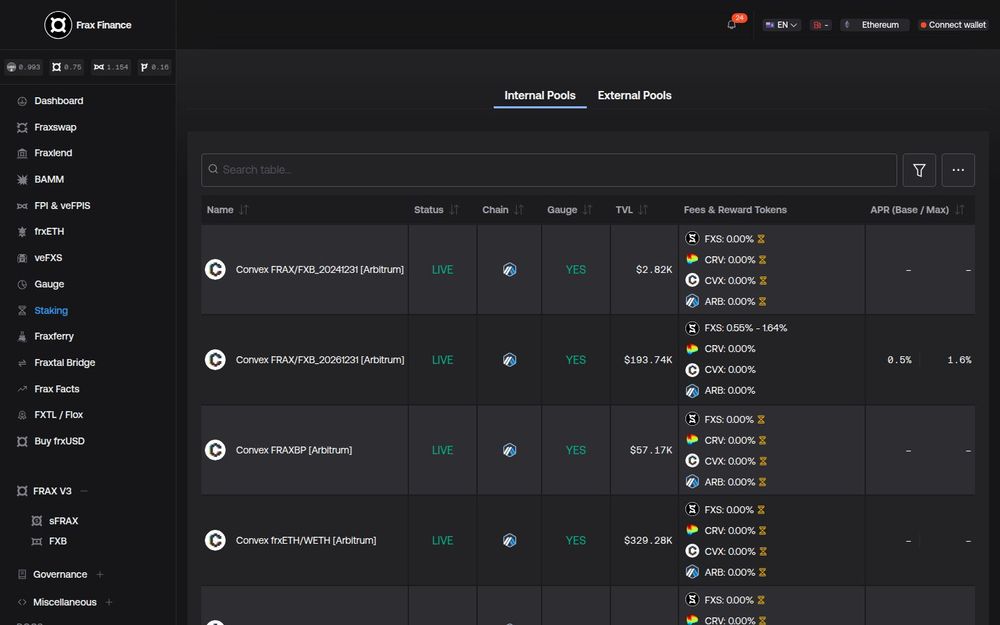
Task: Click the 1.154 FPI price chip
Action: pyautogui.click(x=111, y=67)
